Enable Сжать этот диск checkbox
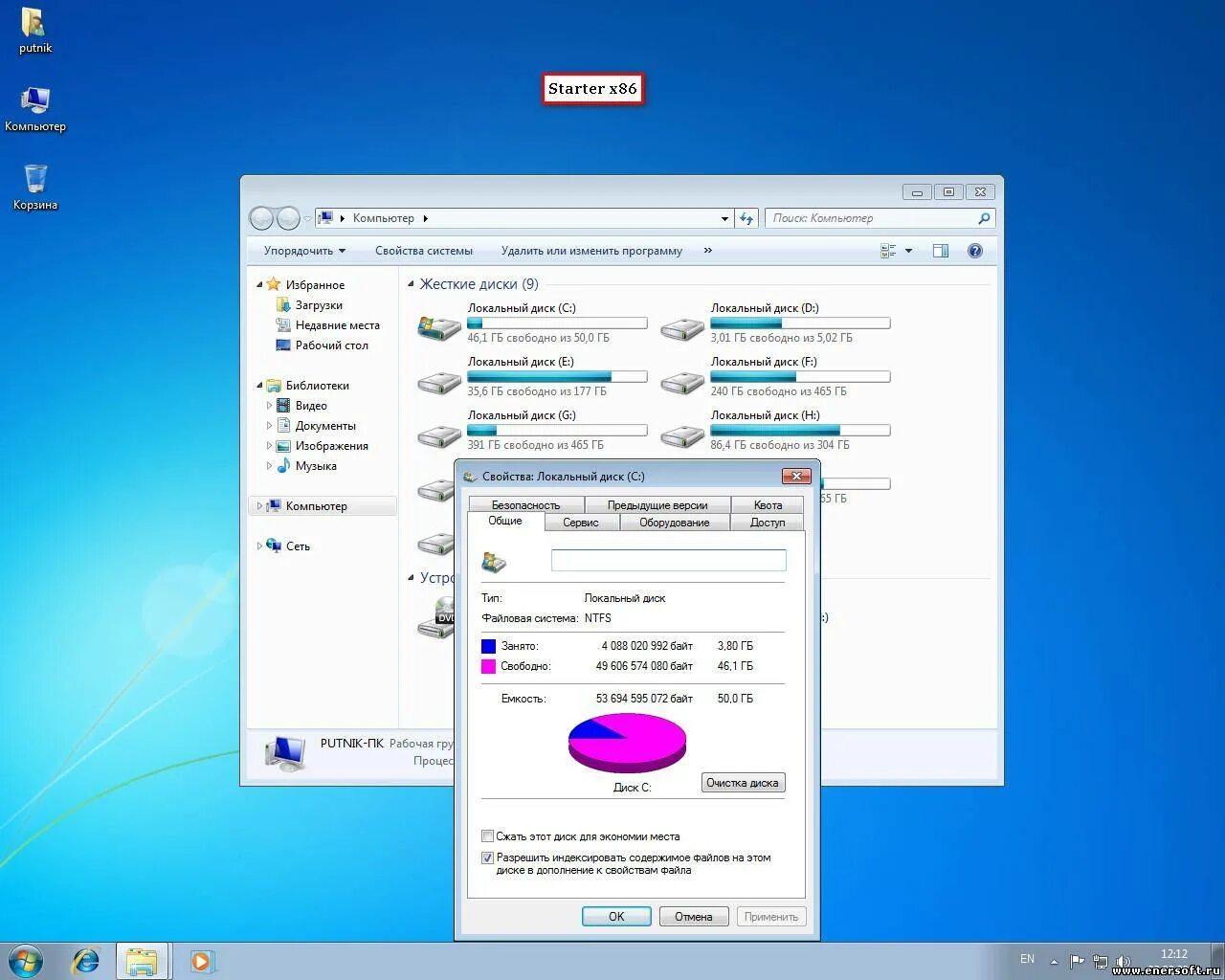 point(487,836)
